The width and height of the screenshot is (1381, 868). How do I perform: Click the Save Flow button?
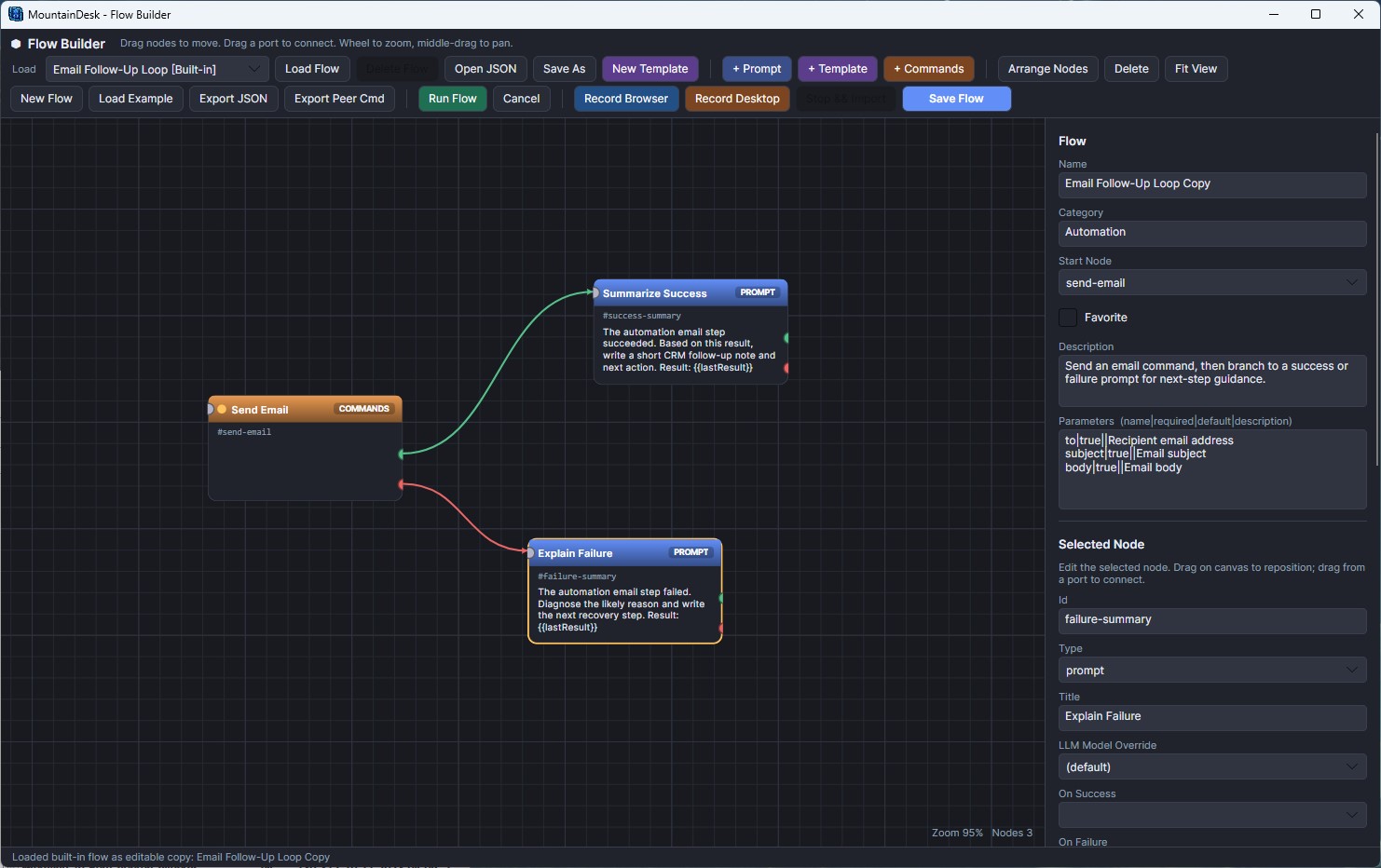pyautogui.click(x=956, y=99)
